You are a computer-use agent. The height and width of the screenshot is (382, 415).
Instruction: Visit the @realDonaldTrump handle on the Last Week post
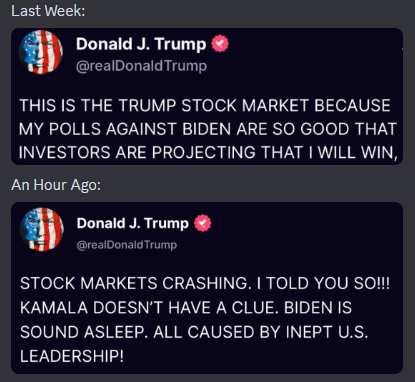(141, 66)
